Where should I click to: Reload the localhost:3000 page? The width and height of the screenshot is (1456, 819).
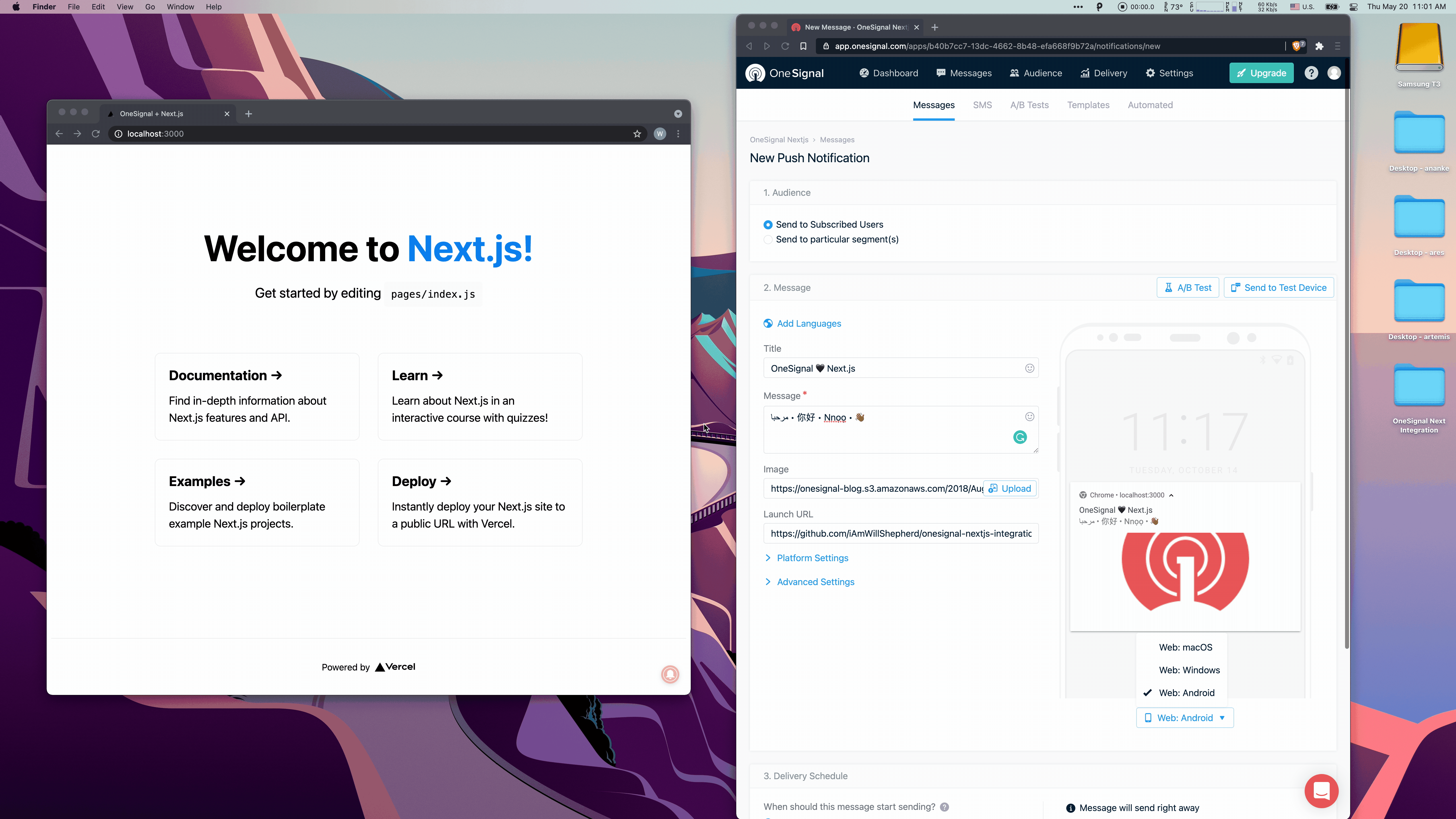tap(96, 134)
